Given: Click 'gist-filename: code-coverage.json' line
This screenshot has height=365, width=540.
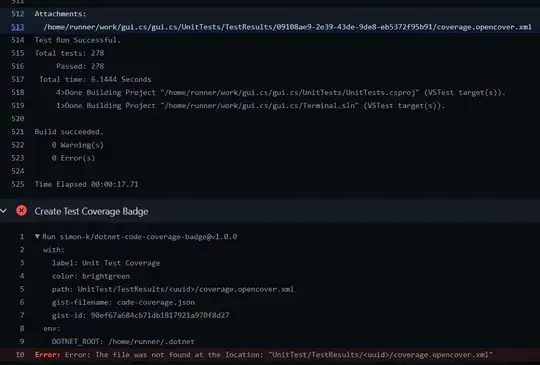Looking at the screenshot, I should [123, 302].
